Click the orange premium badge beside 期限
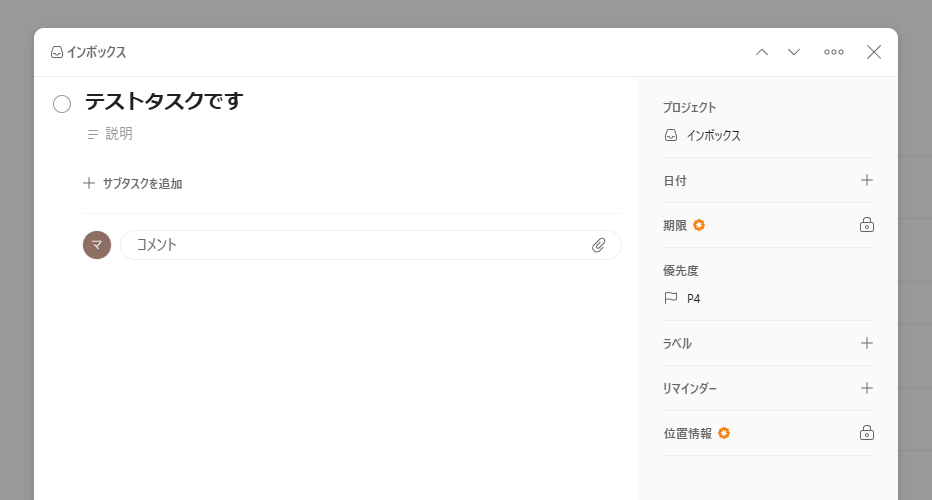Image resolution: width=932 pixels, height=500 pixels. pos(699,225)
